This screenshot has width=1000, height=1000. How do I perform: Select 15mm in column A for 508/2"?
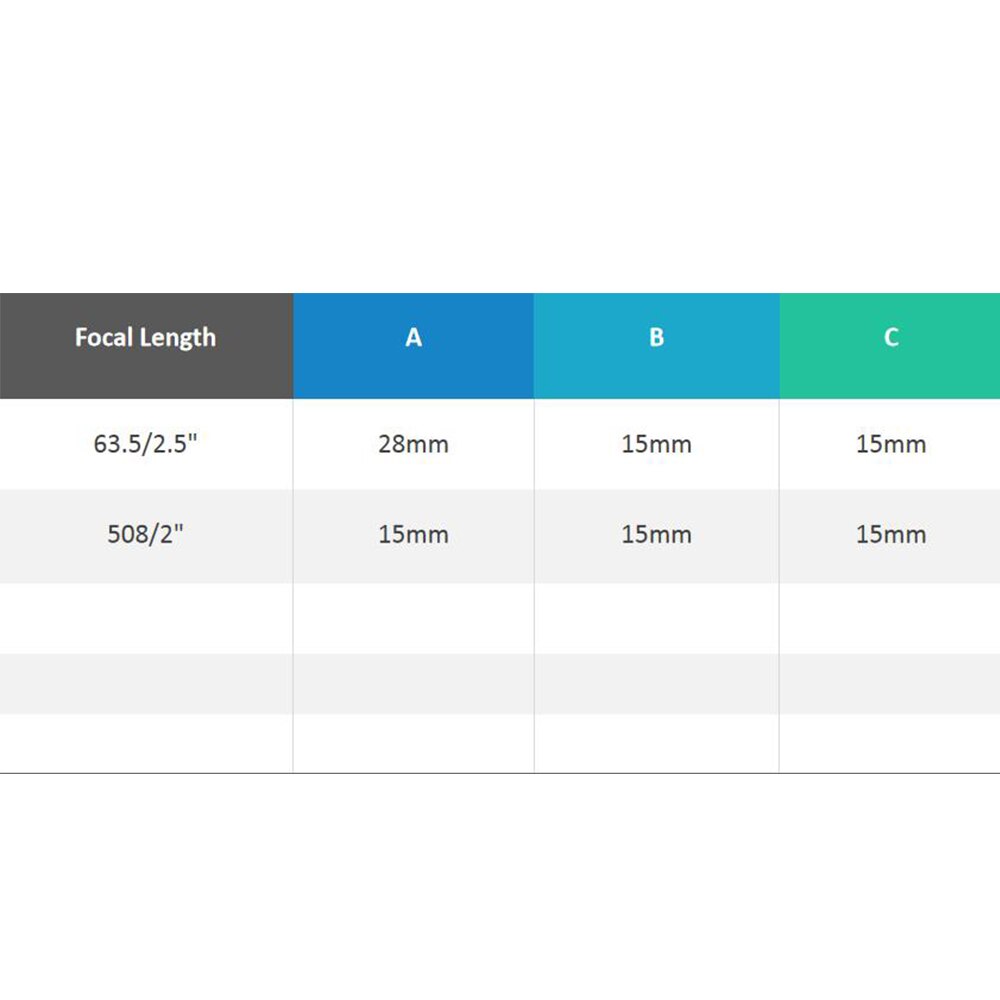(x=413, y=536)
